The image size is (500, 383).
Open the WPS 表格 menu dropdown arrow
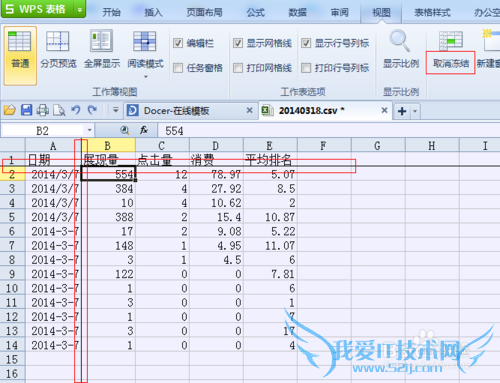[80, 9]
